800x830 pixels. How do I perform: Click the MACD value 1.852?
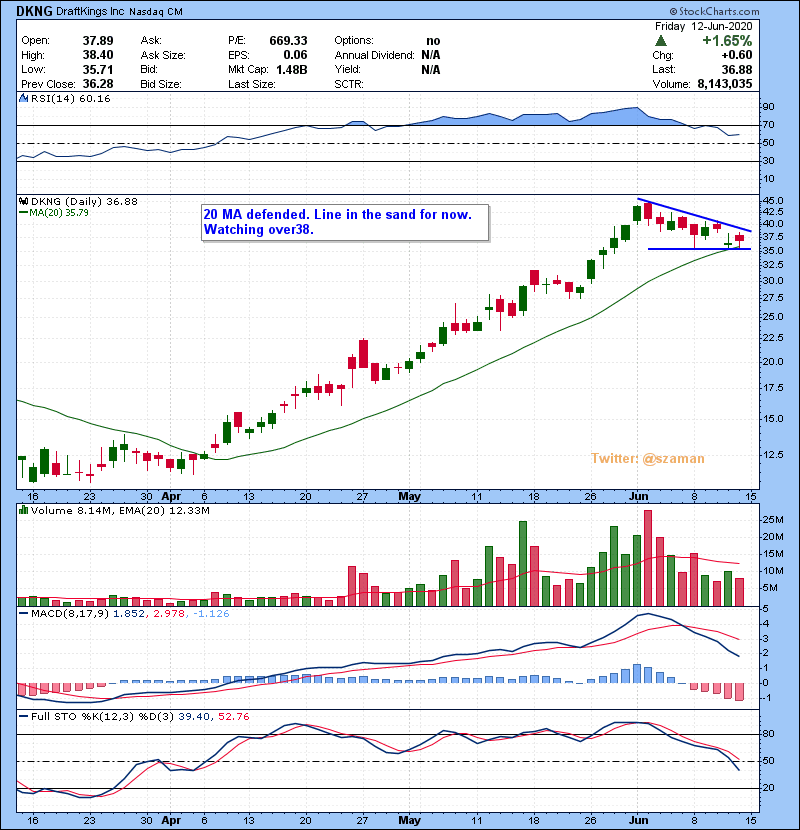[x=129, y=614]
